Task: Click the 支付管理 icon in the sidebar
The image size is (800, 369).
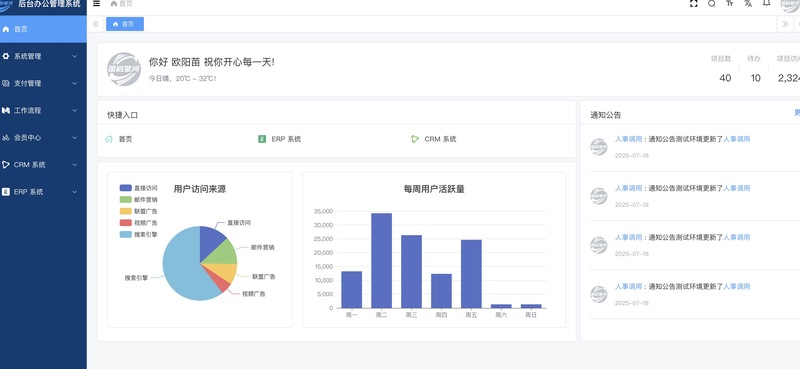Action: coord(6,83)
